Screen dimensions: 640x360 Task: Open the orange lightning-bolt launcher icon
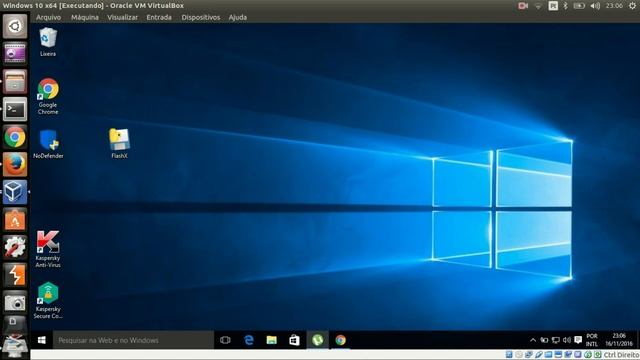15,275
